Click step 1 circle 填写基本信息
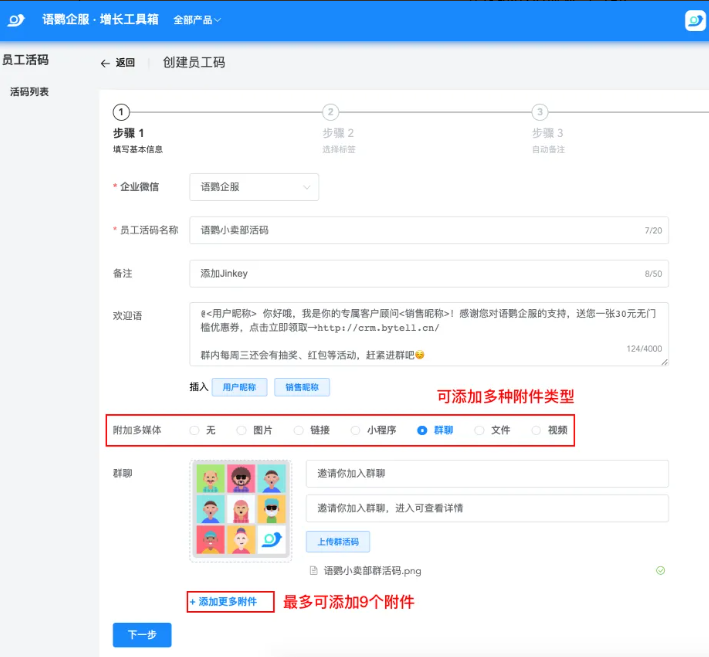The width and height of the screenshot is (709, 657). point(121,112)
